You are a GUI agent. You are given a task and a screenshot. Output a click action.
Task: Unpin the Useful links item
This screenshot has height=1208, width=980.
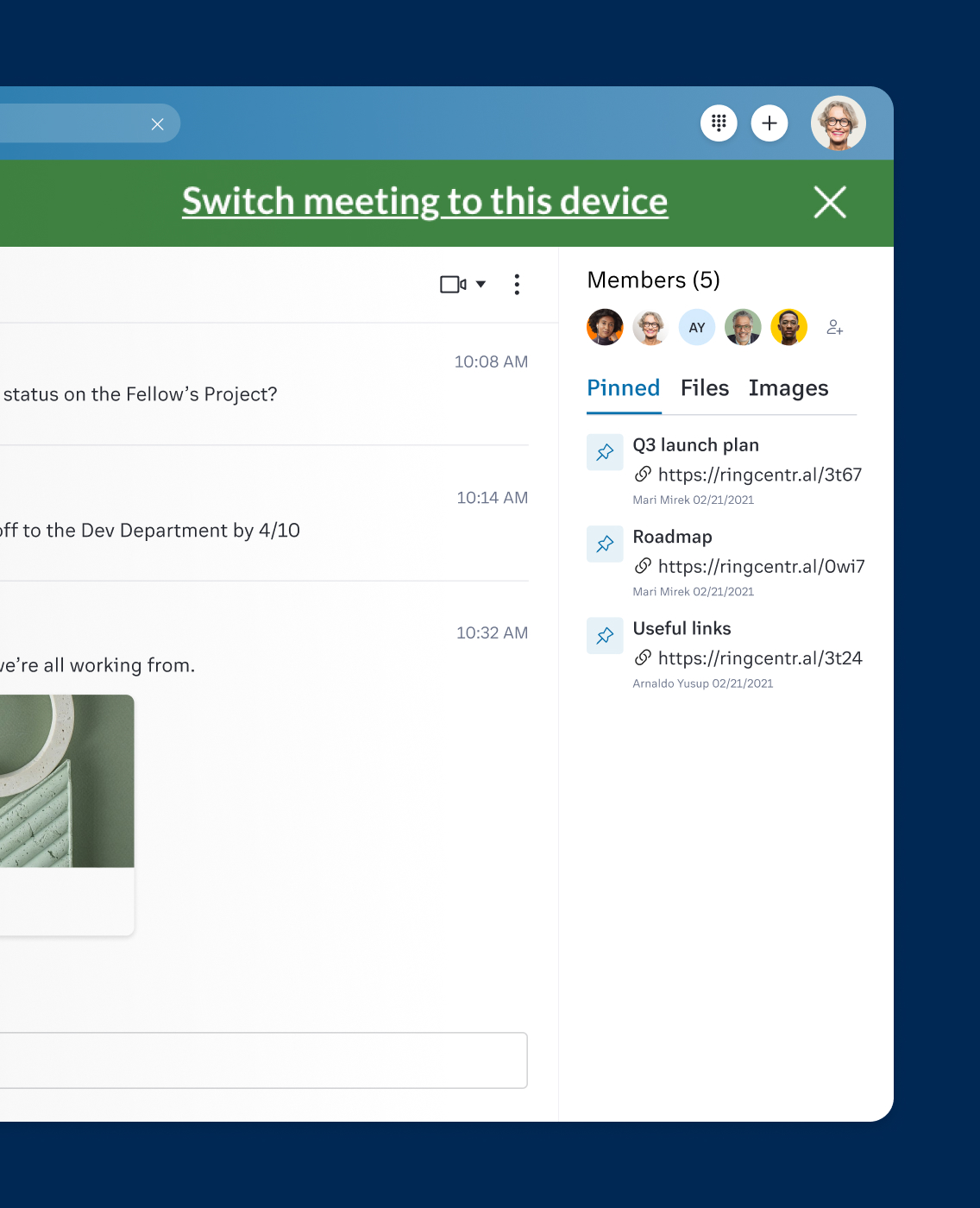(605, 635)
